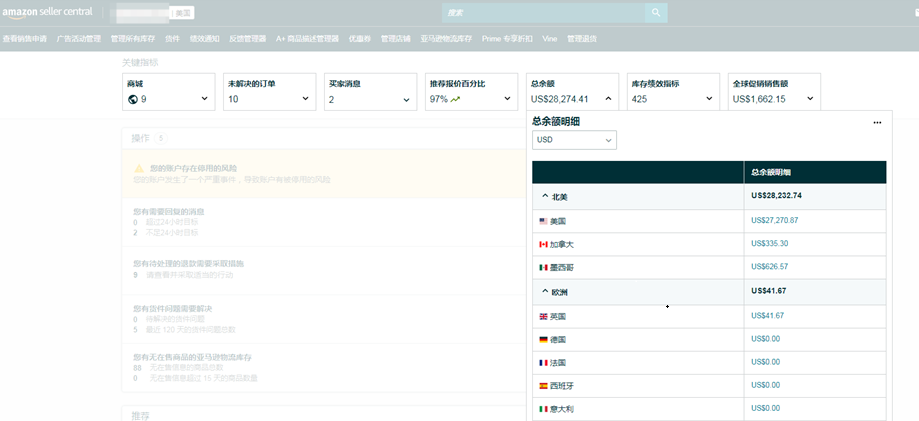Open the Amazon Seller Central logo home
This screenshot has height=421, width=919.
tap(47, 12)
